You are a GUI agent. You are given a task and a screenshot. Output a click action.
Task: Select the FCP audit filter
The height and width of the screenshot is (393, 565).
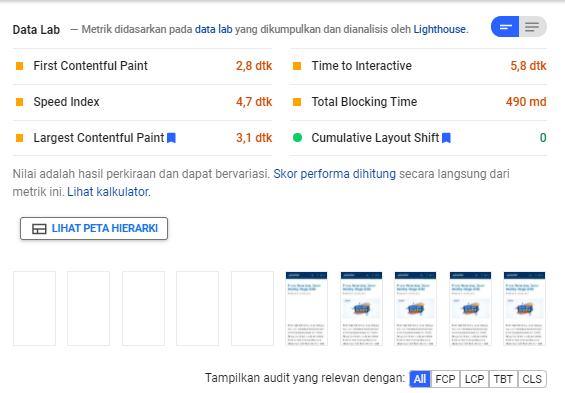pyautogui.click(x=445, y=379)
